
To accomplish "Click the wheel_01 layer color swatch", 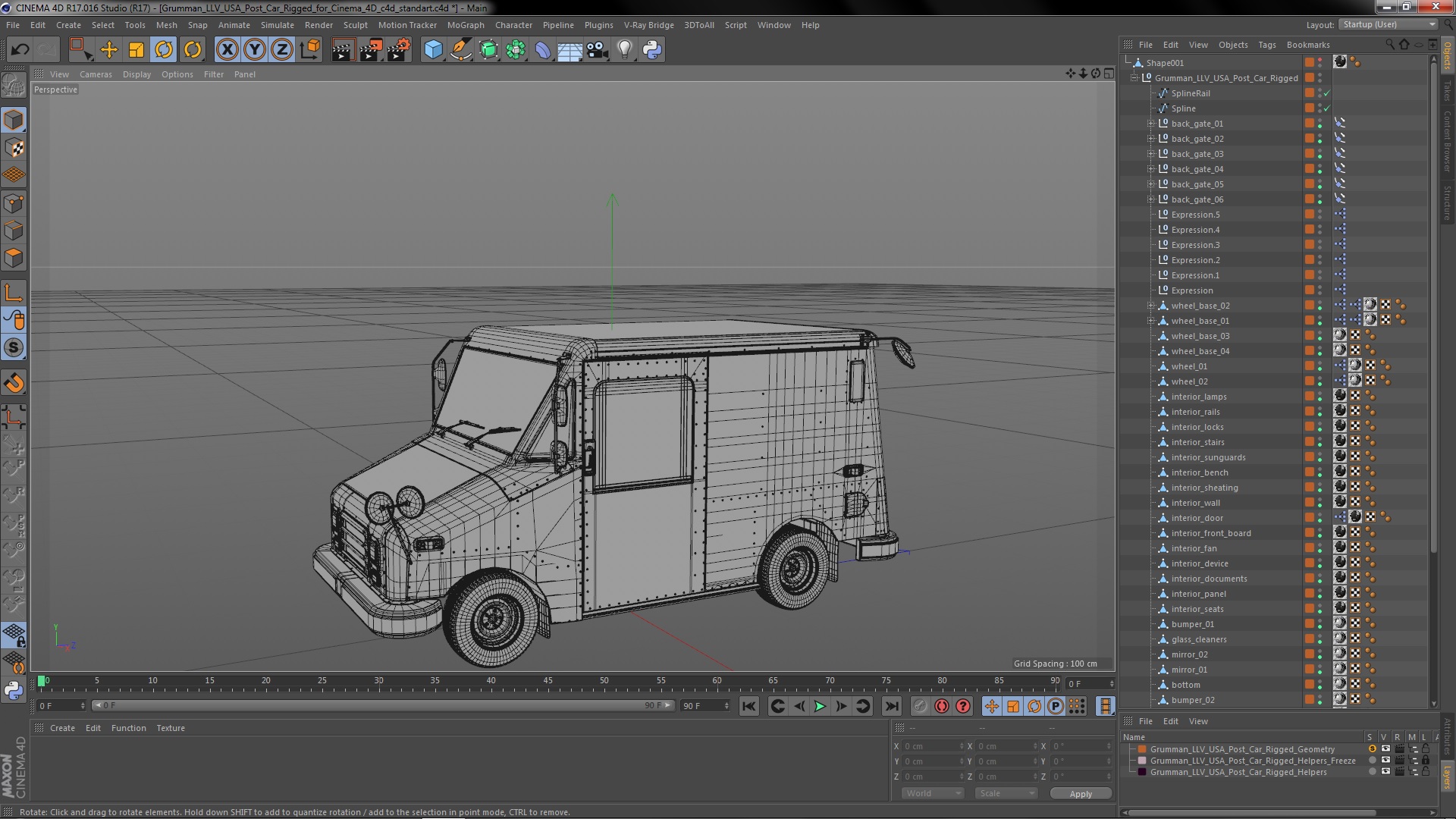I will 1309,366.
